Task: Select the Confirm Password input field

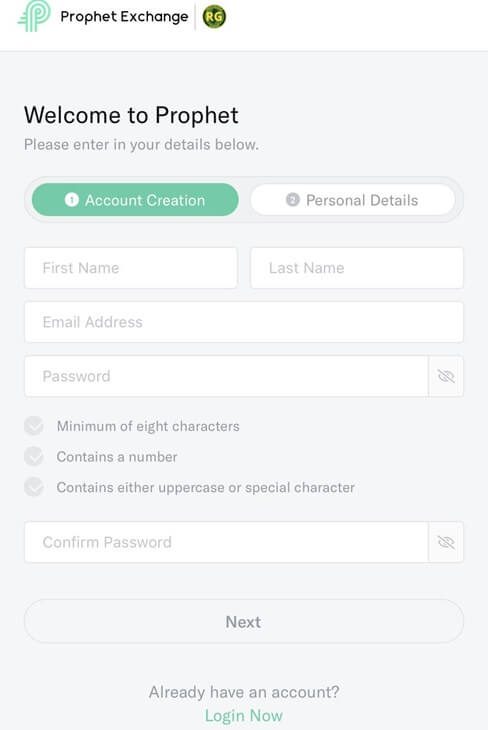Action: (226, 542)
